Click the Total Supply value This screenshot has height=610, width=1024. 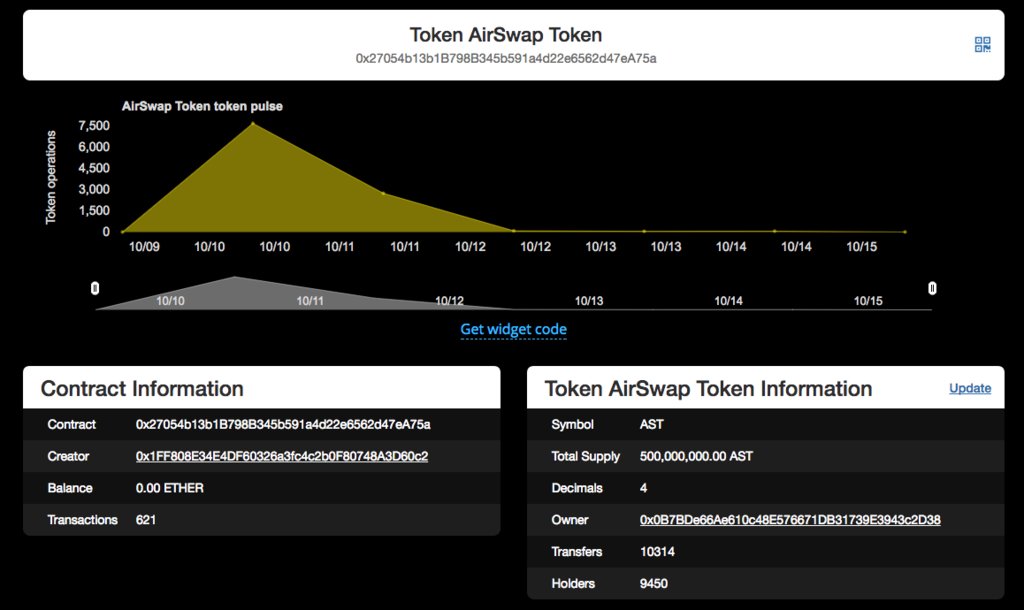[x=696, y=456]
